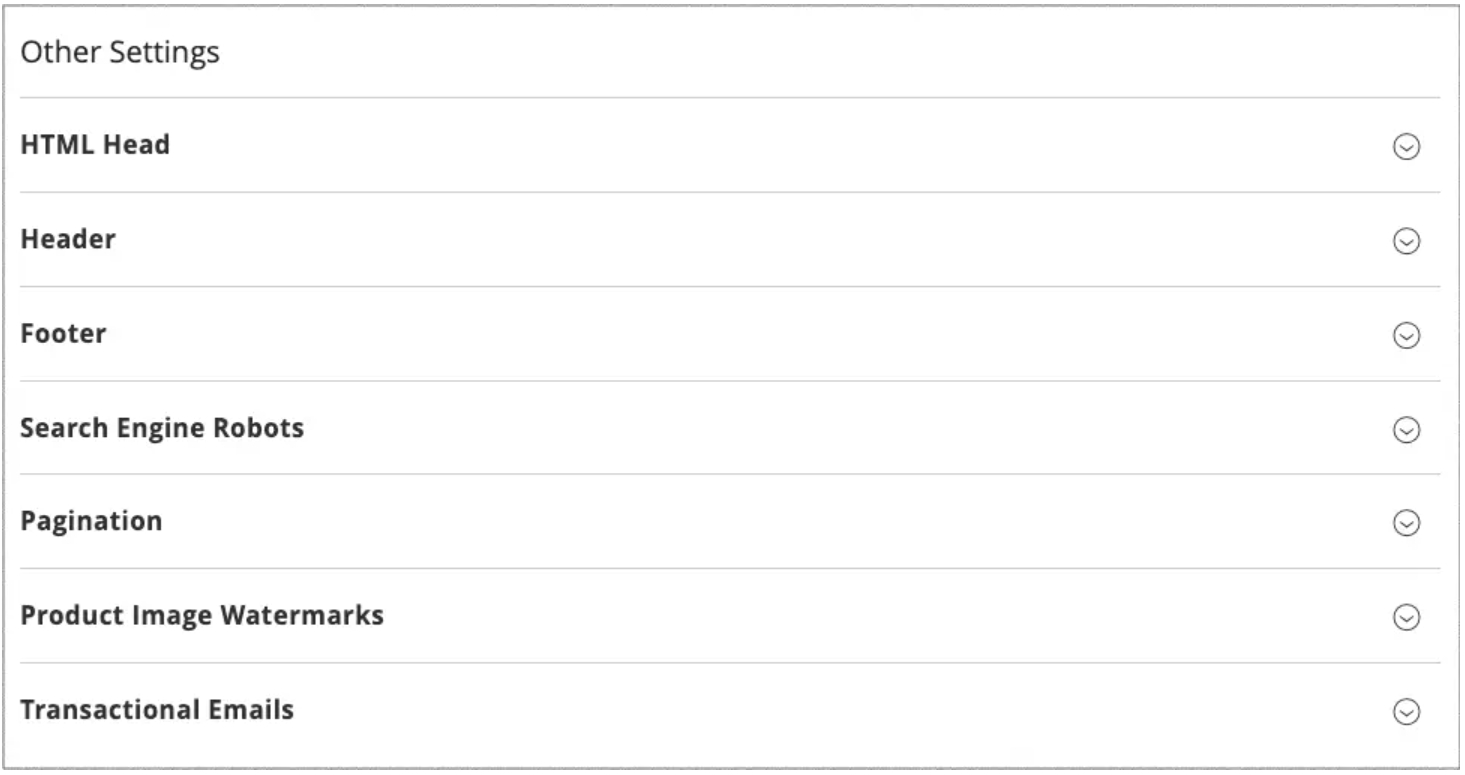Expand the Pagination section title
Viewport: 1465px width, 775px height.
point(91,522)
